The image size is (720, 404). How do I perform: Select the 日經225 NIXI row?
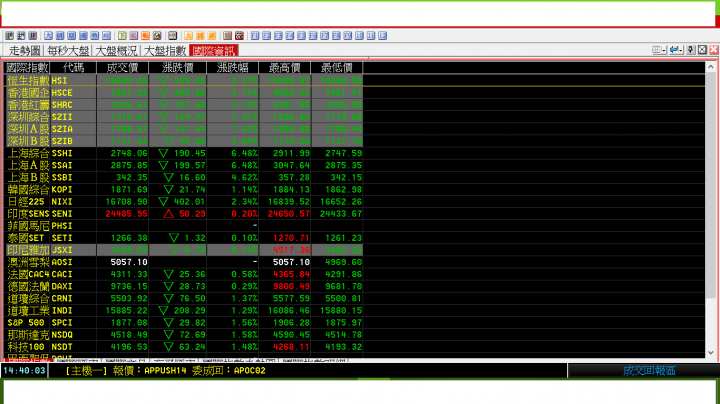[184, 202]
